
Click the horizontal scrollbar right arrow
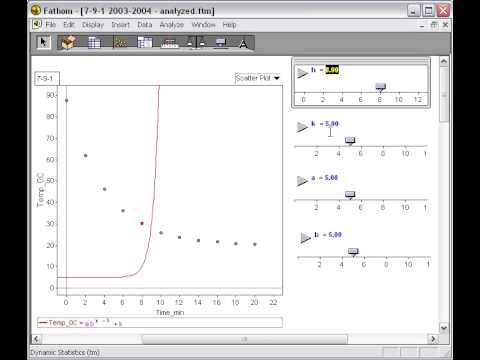[x=433, y=339]
